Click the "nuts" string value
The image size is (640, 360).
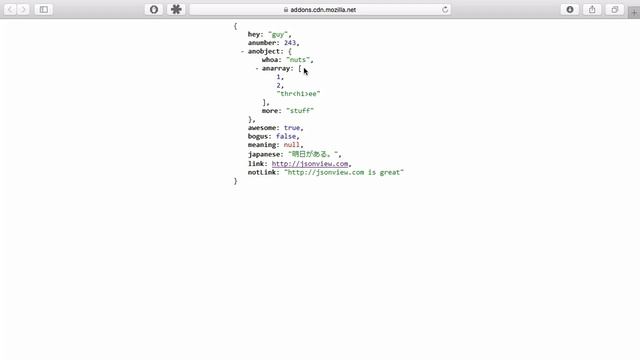pos(298,60)
